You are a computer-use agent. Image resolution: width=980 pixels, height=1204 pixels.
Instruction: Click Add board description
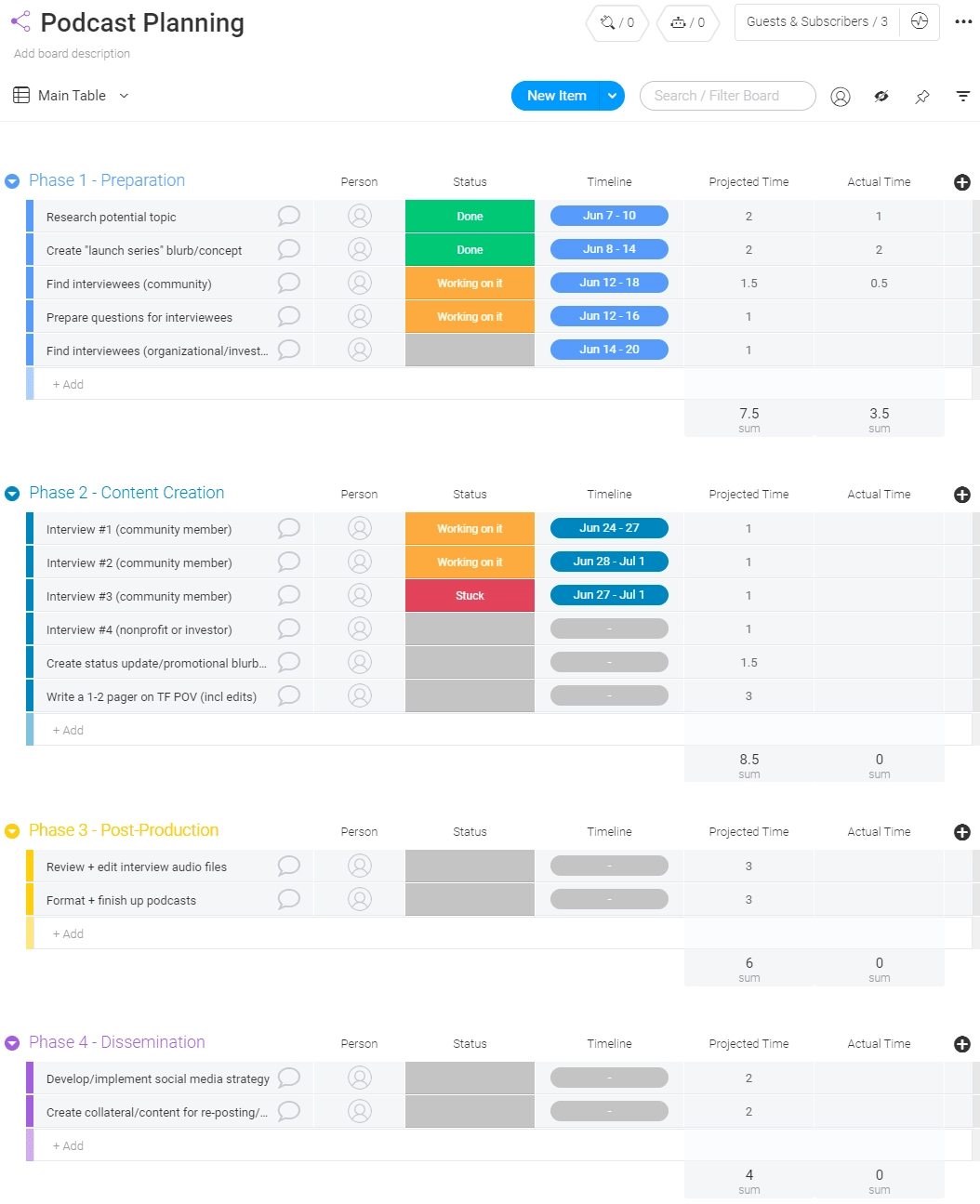coord(72,53)
